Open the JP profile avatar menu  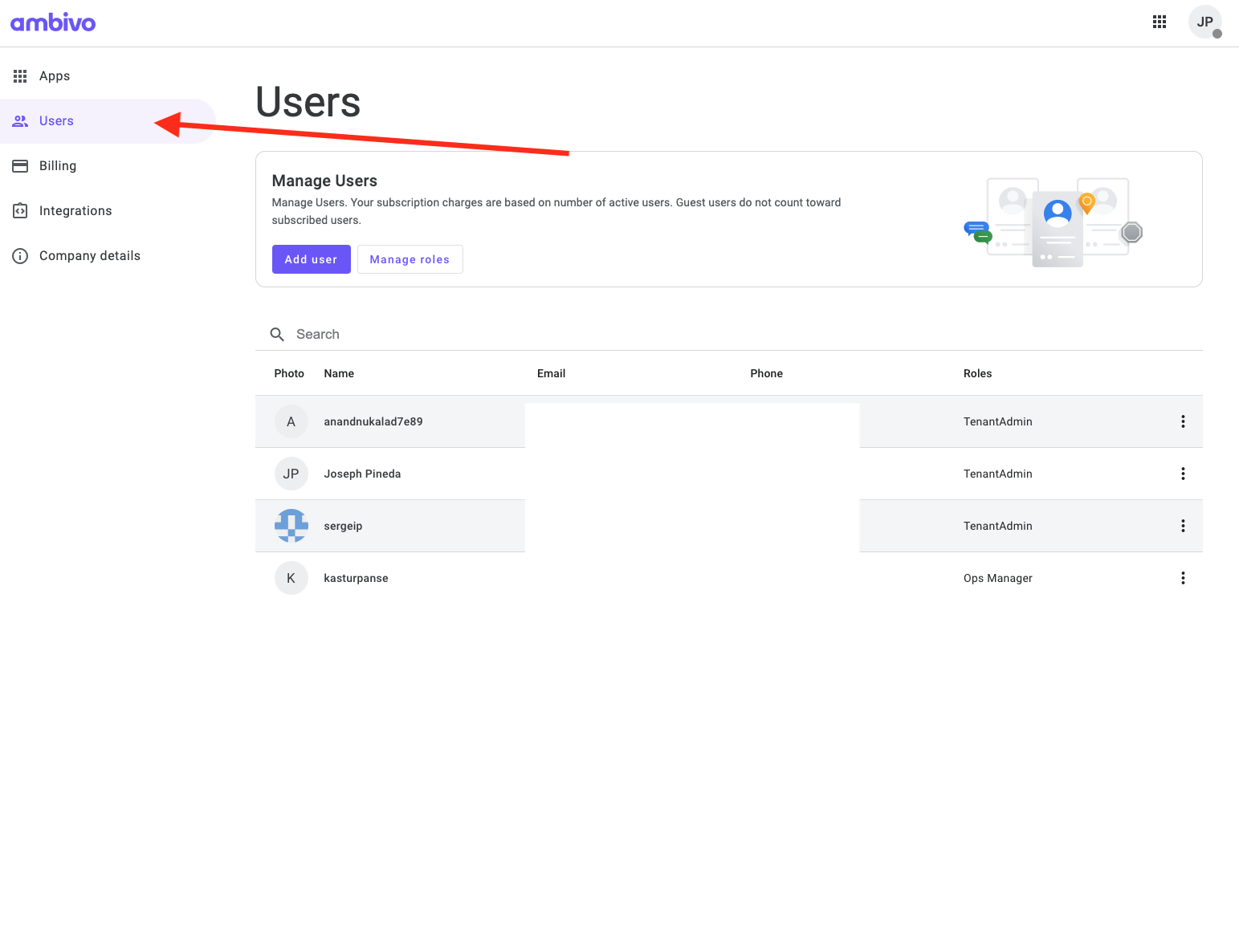point(1204,22)
